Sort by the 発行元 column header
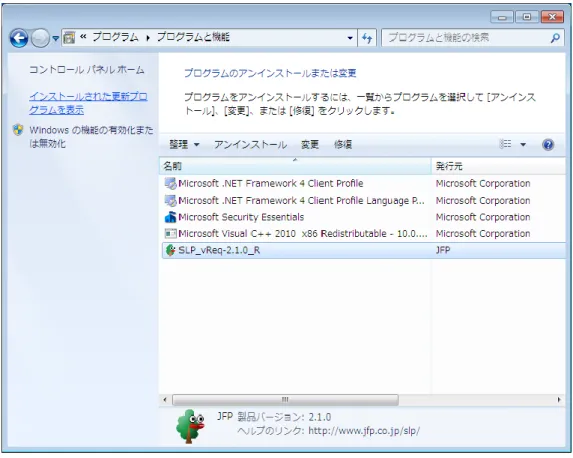The image size is (573, 458). [498, 166]
